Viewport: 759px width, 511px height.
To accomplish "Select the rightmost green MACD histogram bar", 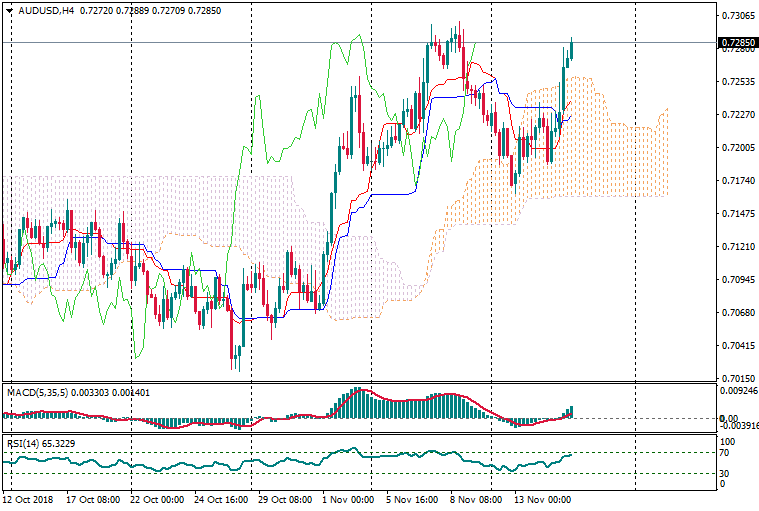I will (571, 412).
